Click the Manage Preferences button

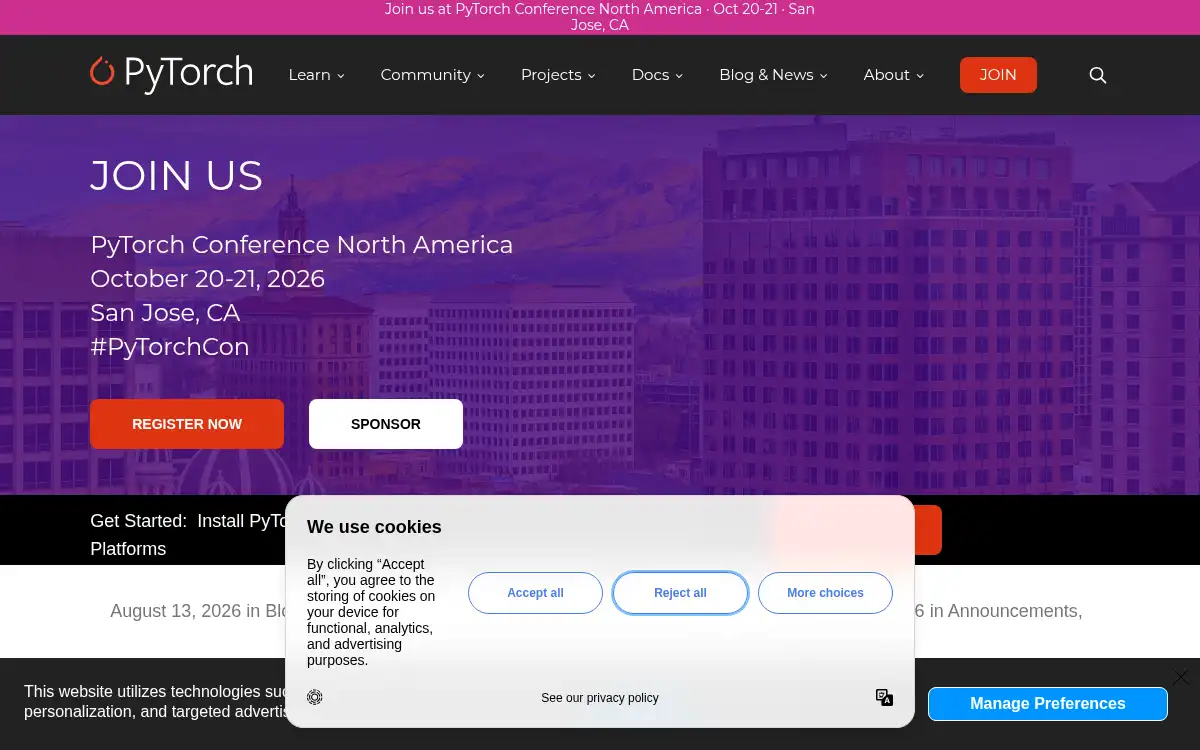tap(1048, 704)
